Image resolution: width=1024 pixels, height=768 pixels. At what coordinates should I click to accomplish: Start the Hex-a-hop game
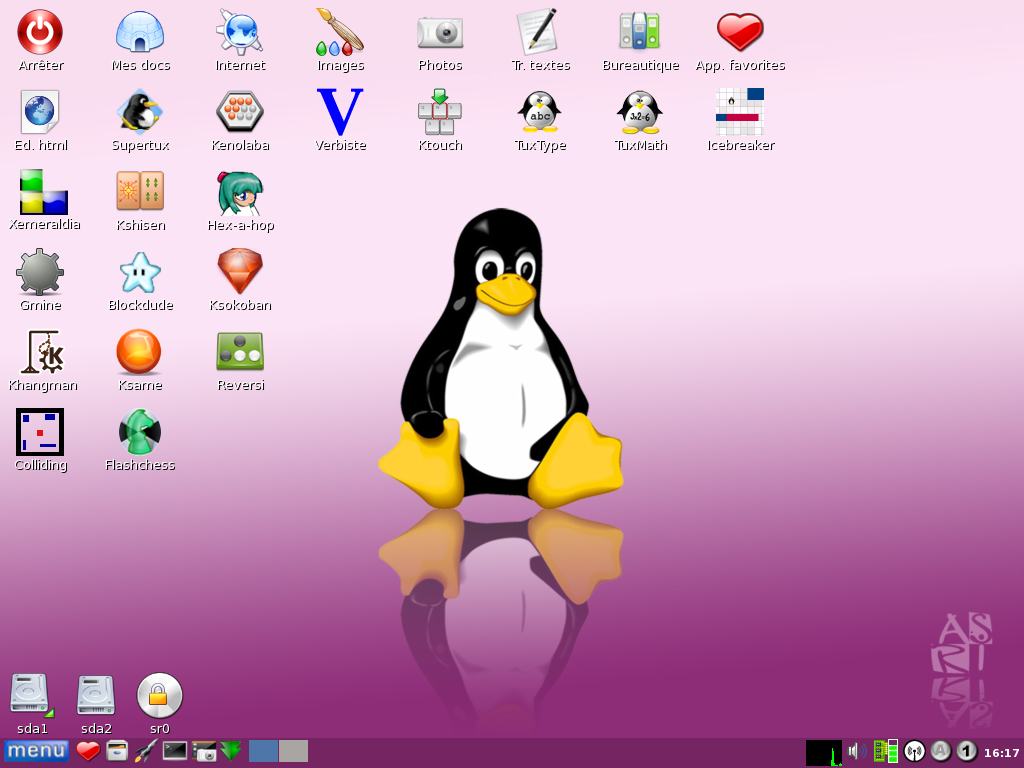[x=240, y=193]
